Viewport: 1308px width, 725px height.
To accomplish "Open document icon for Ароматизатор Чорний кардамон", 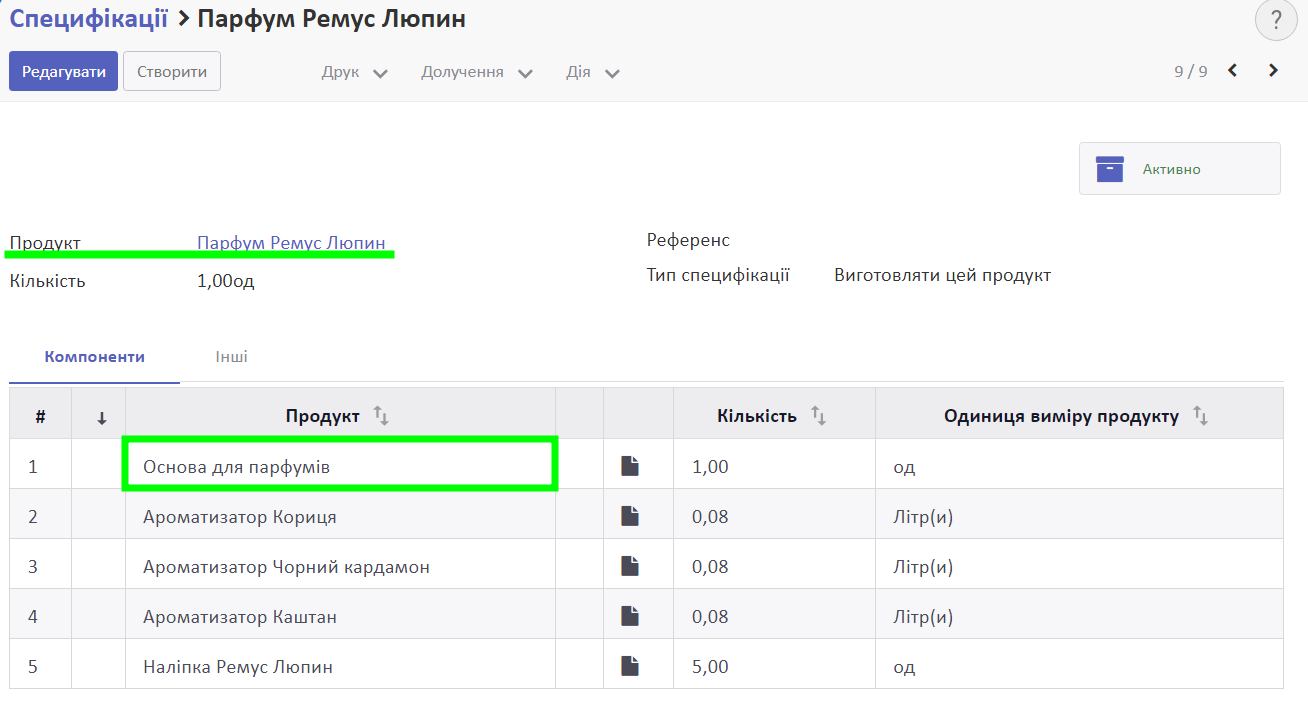I will (x=630, y=565).
